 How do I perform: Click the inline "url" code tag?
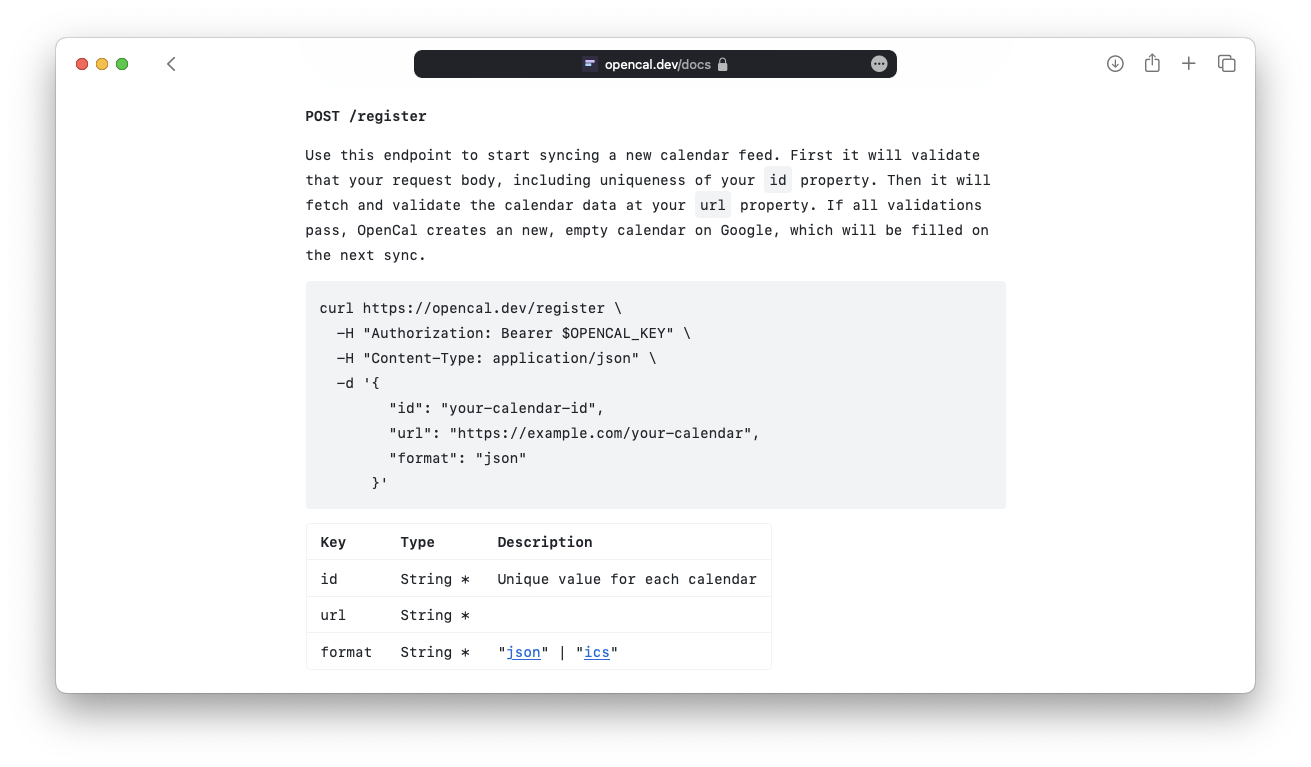click(713, 205)
